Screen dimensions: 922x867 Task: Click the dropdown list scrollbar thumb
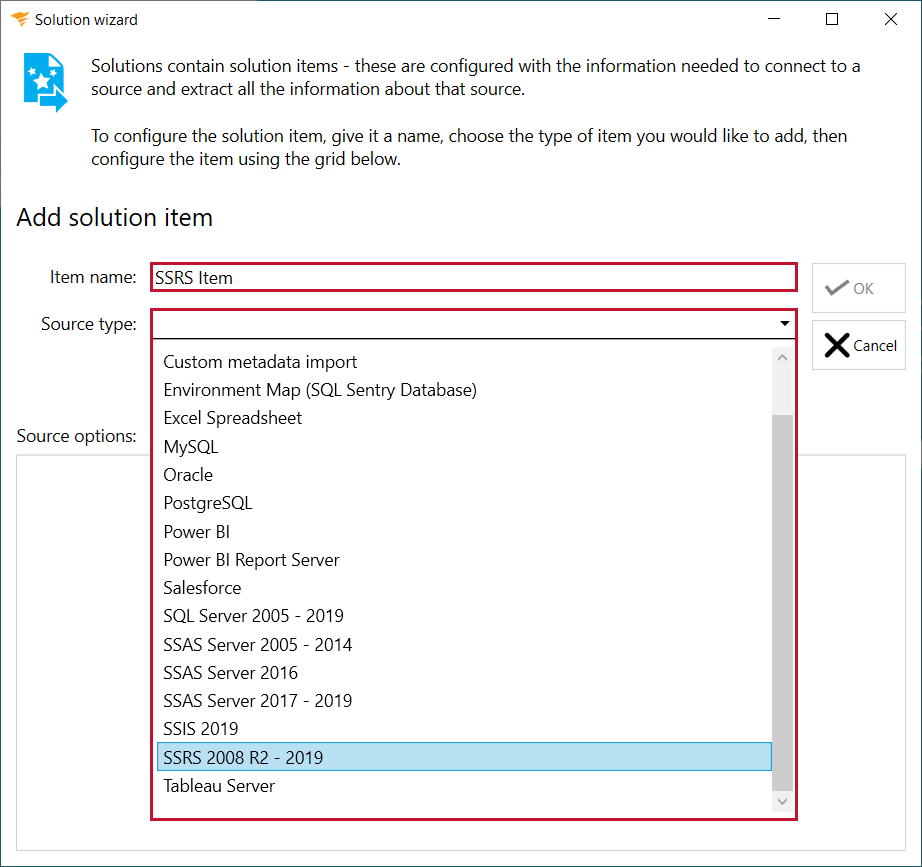click(782, 603)
